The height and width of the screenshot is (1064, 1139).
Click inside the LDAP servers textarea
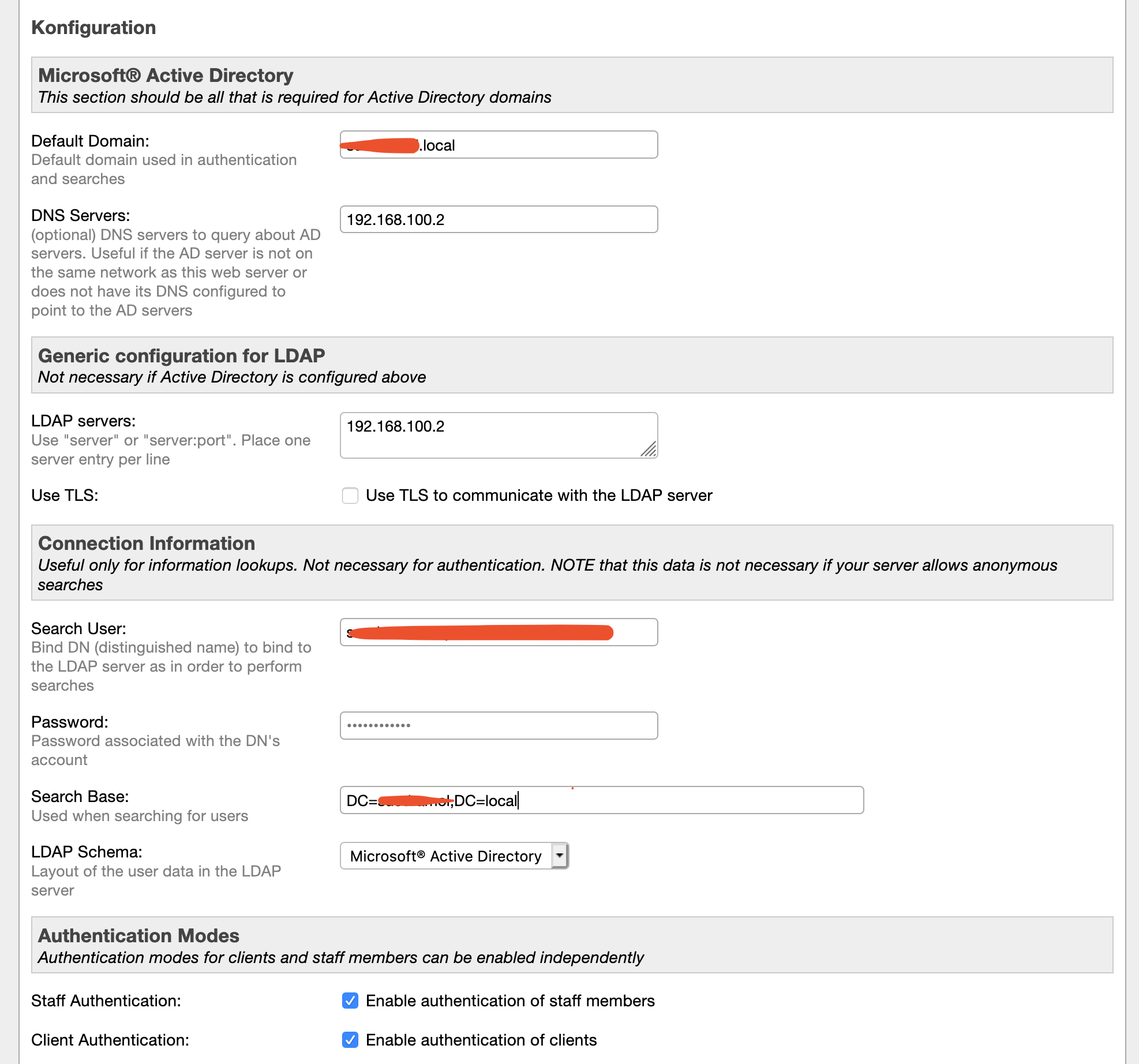pyautogui.click(x=490, y=435)
